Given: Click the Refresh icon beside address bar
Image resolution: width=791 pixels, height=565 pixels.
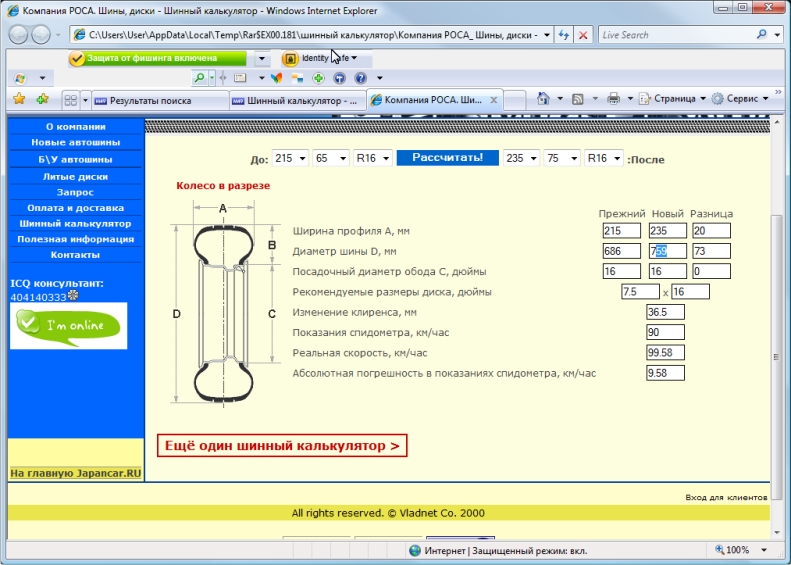Looking at the screenshot, I should pyautogui.click(x=565, y=34).
